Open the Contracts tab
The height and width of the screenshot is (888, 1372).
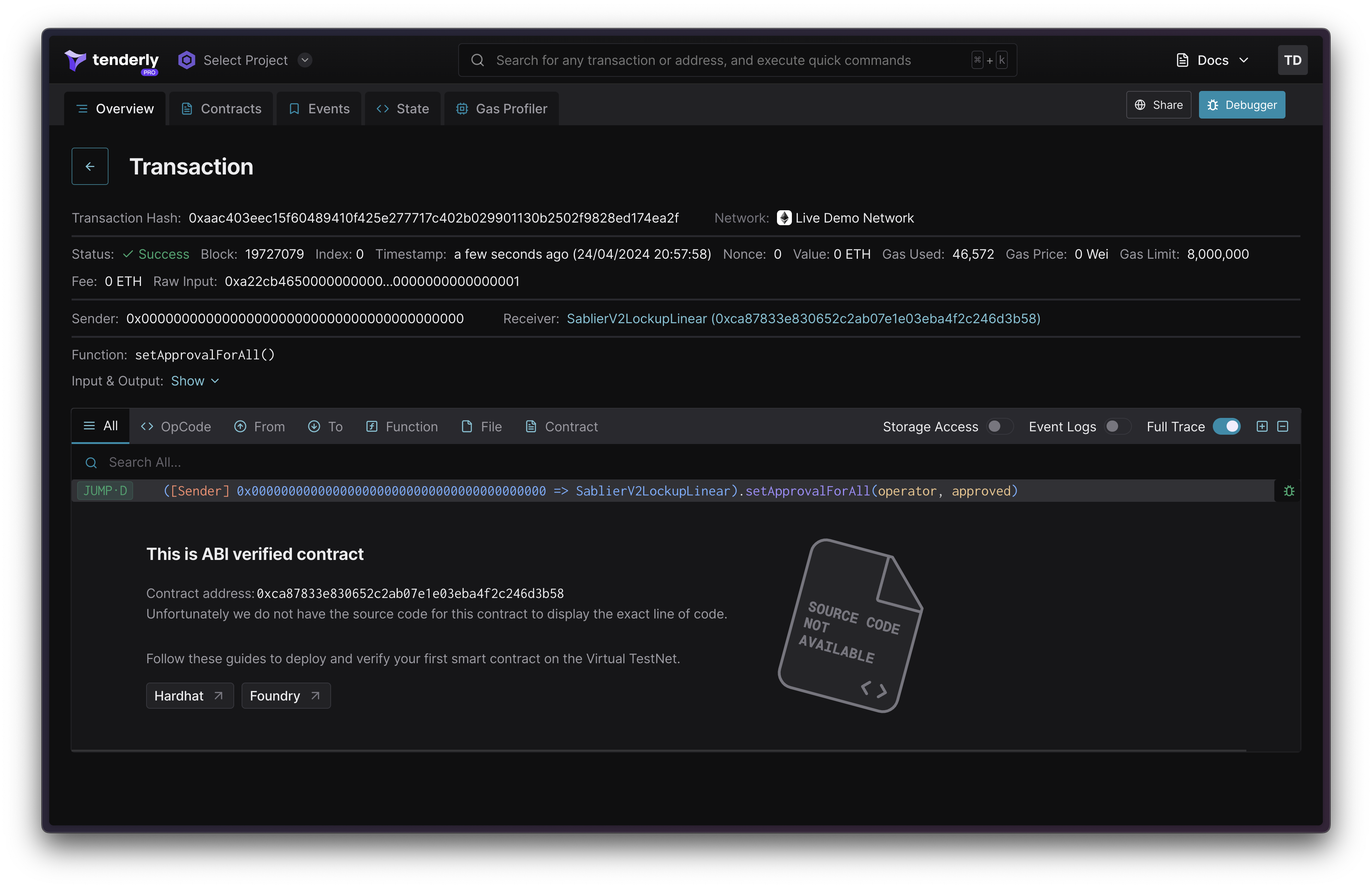[221, 108]
